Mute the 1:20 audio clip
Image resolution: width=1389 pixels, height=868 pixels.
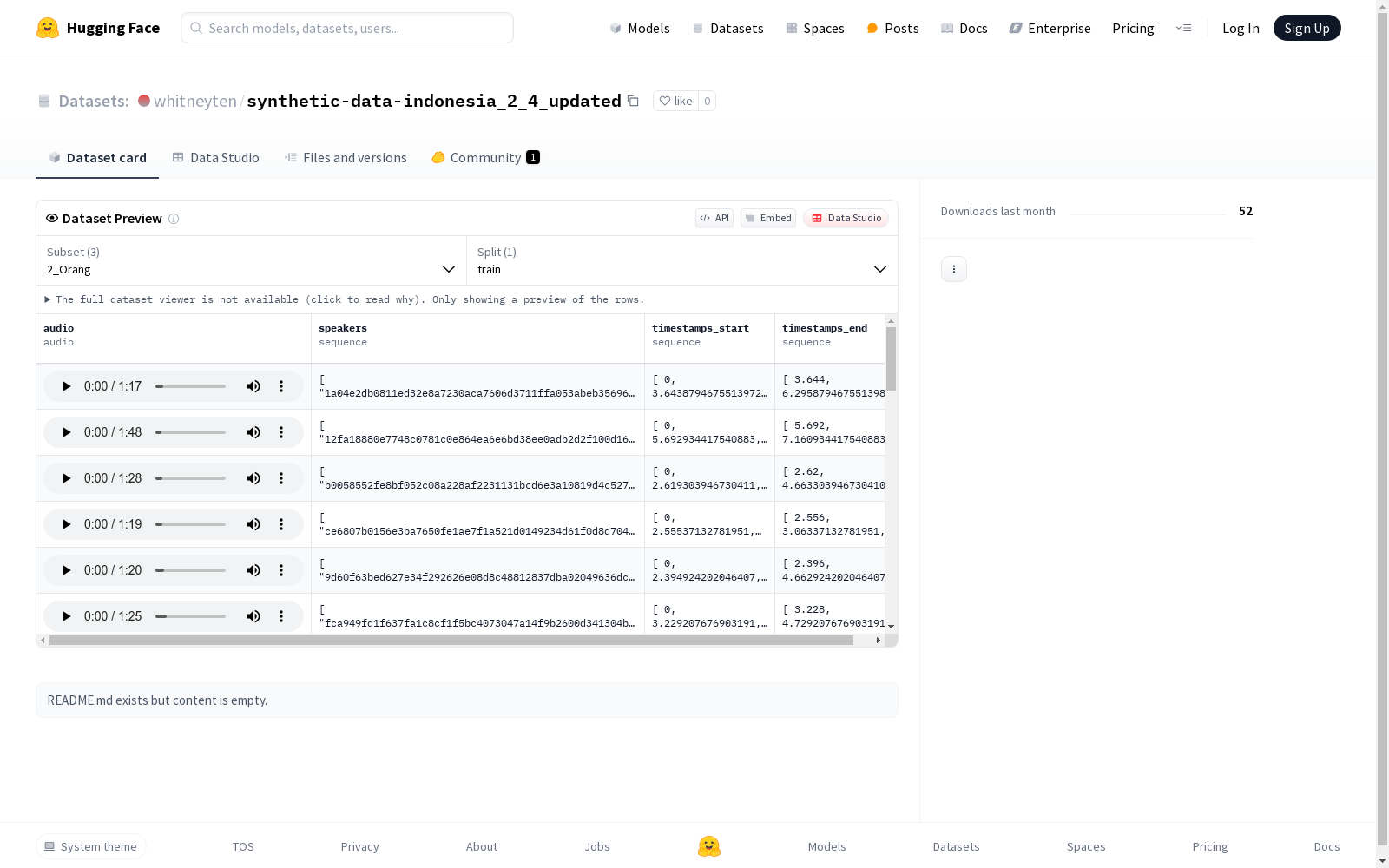[x=253, y=570]
